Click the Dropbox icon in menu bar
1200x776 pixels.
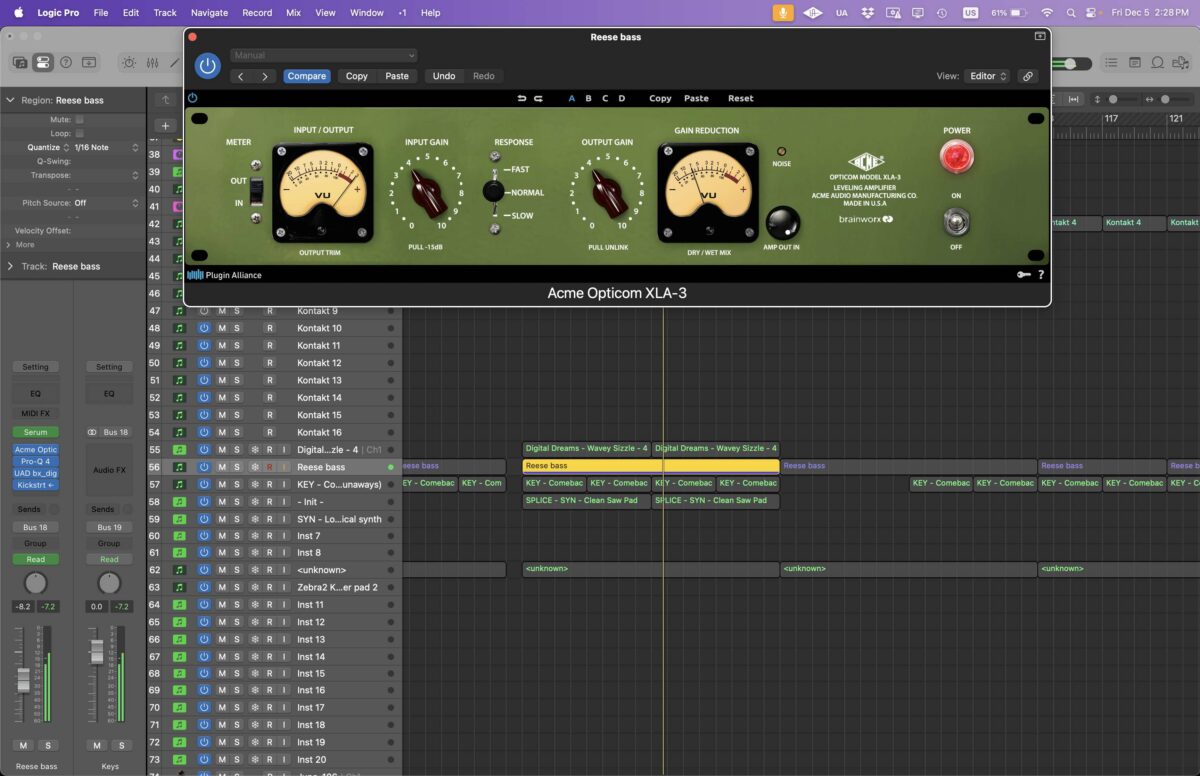click(867, 13)
